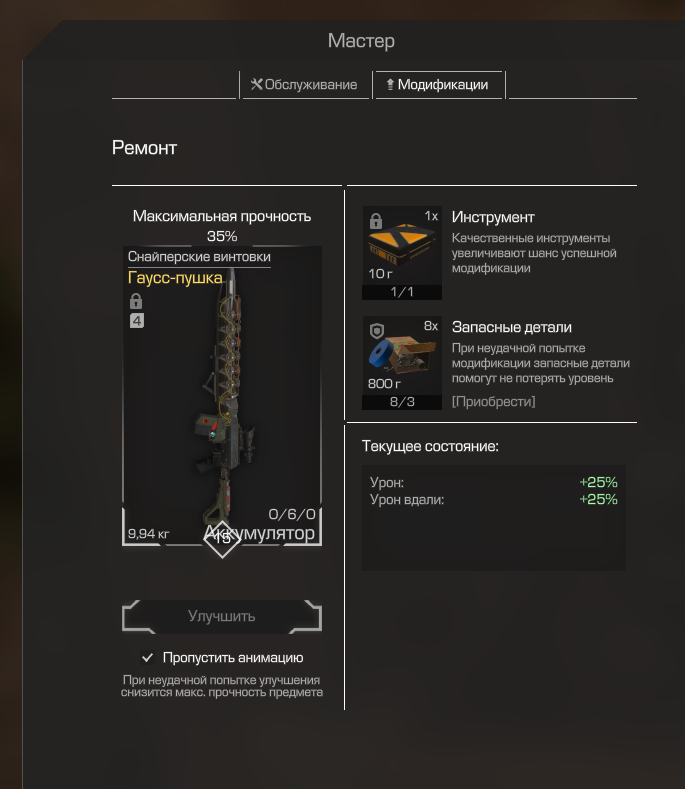Click the [Приобрести] link
Screen dimensions: 685x789
click(x=493, y=402)
